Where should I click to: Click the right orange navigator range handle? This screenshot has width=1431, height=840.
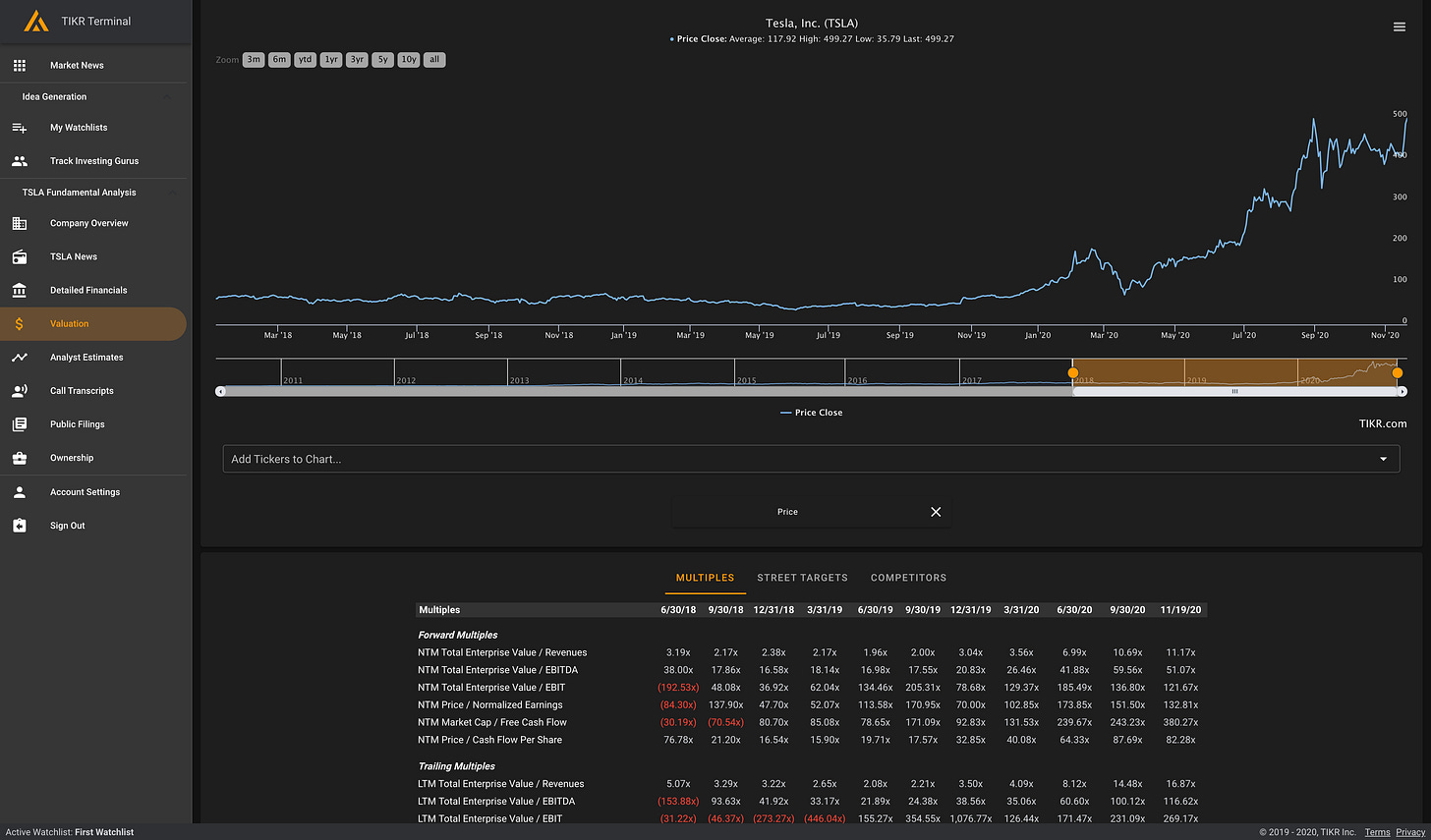point(1398,373)
